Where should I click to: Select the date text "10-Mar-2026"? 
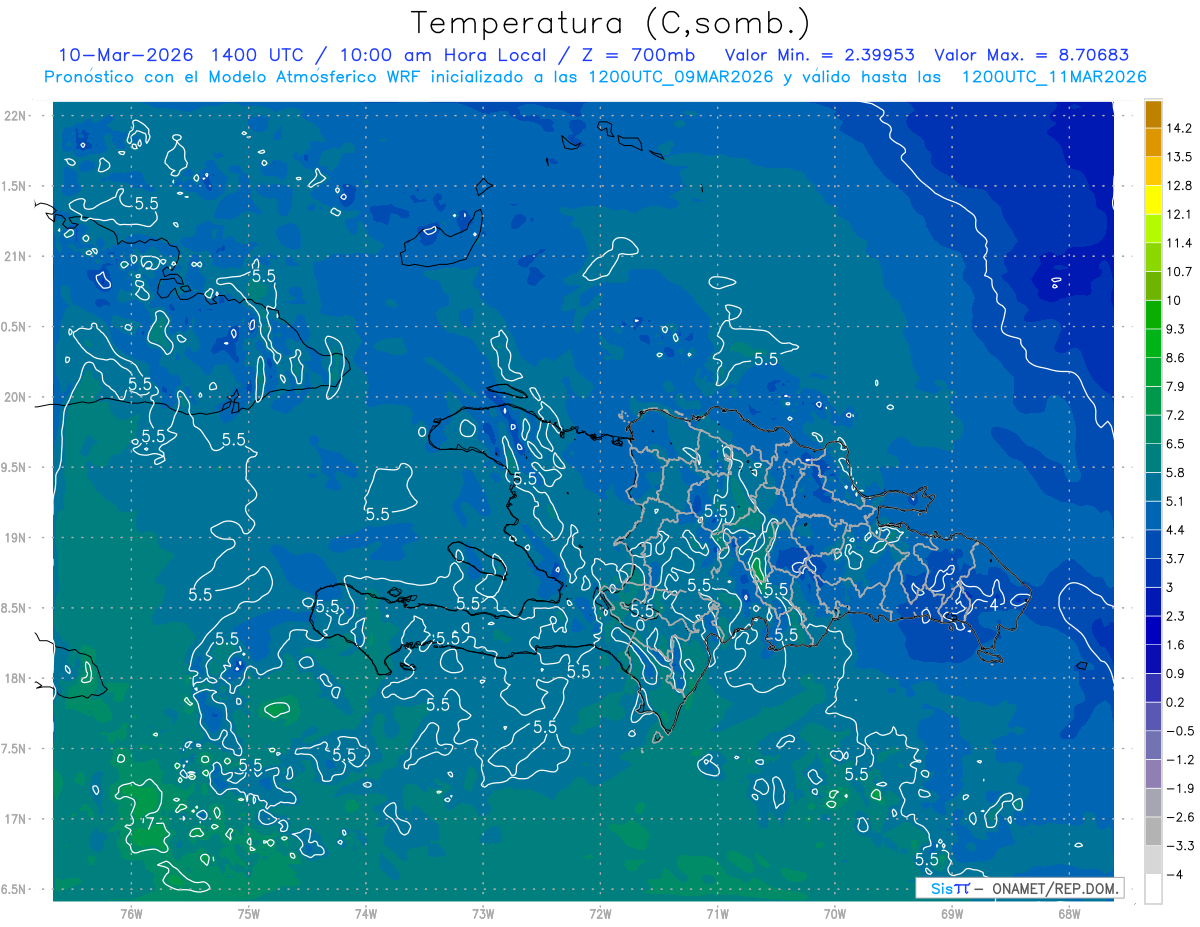(x=124, y=55)
